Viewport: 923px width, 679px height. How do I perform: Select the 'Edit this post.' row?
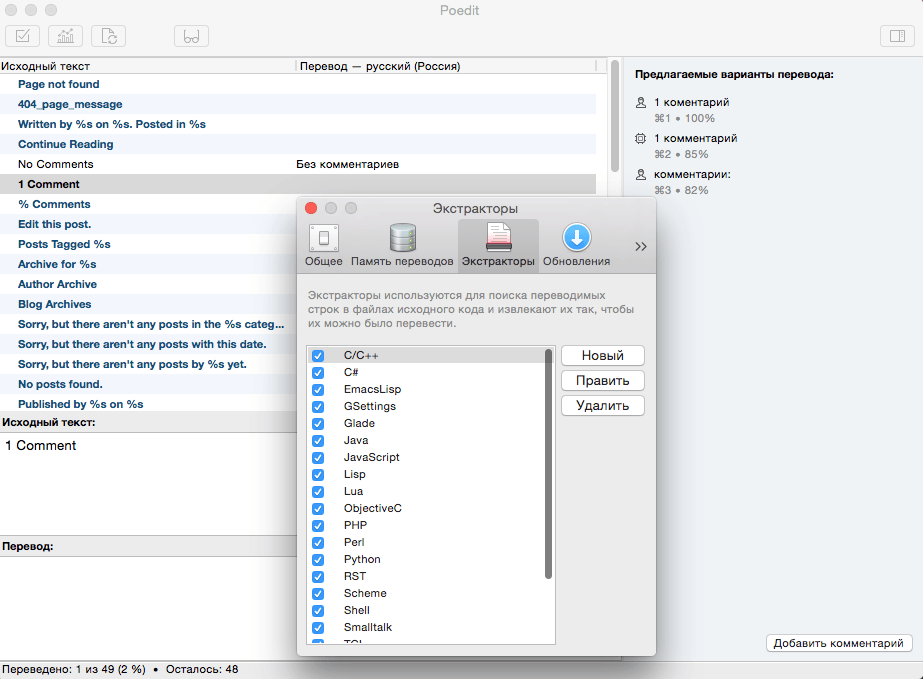tap(148, 224)
